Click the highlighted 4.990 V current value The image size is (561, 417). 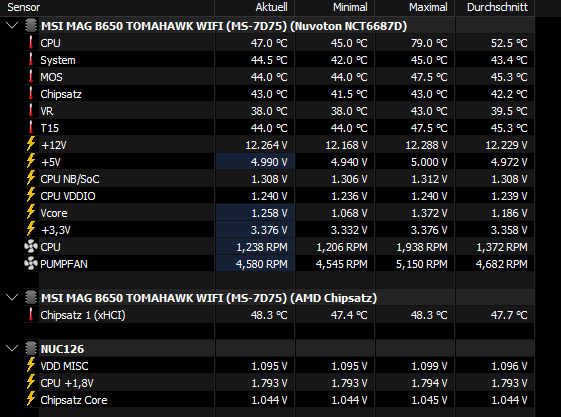tap(269, 162)
